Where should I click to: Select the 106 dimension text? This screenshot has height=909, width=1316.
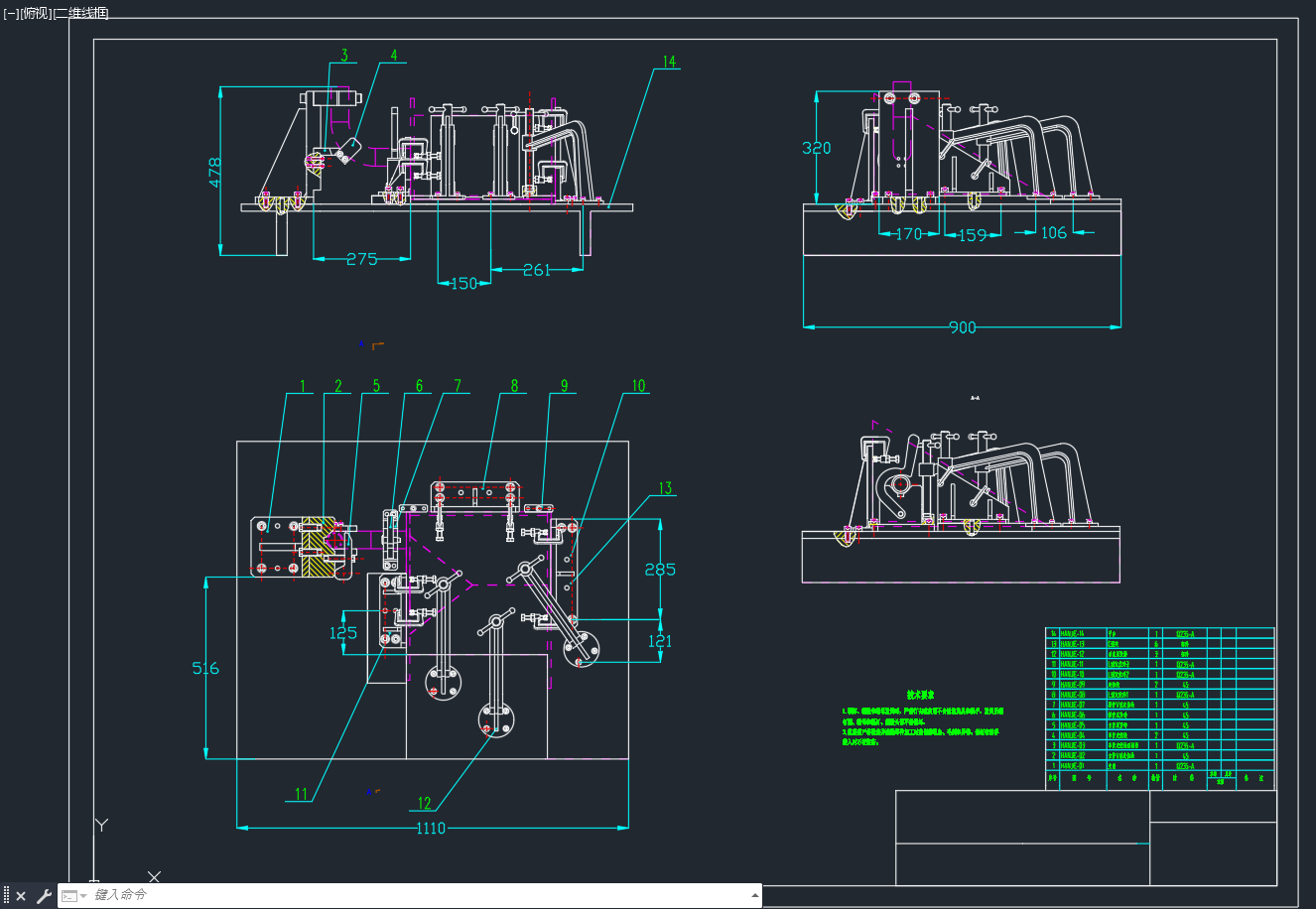[1054, 232]
